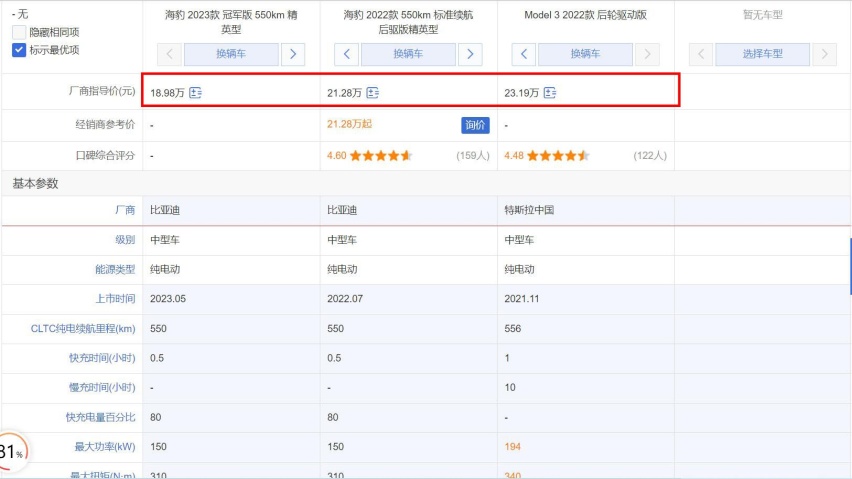Click 换辆车 under 海豹 2022款 标准续航
This screenshot has width=852, height=479.
point(408,54)
